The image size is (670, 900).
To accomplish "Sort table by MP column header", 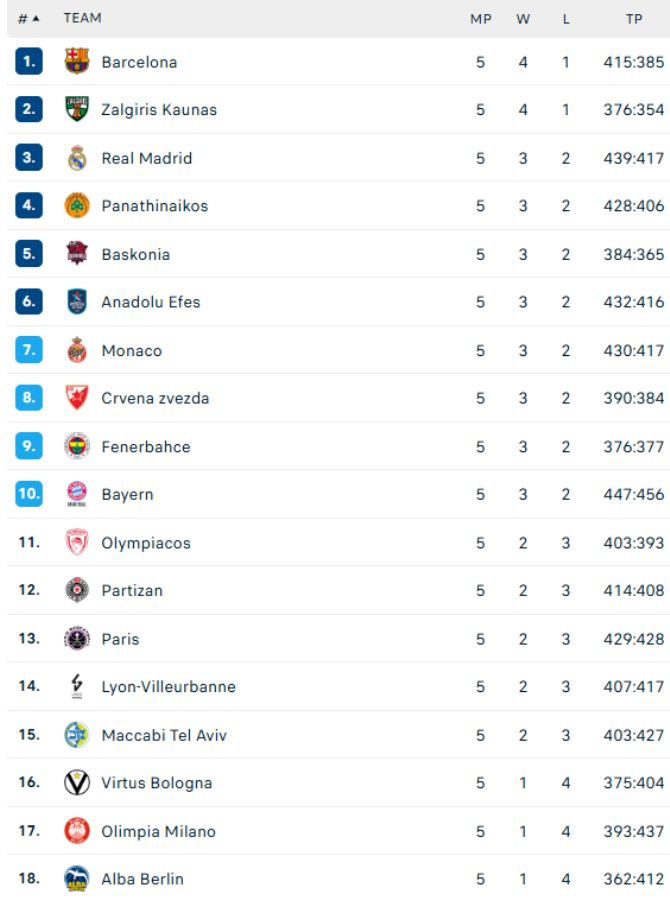I will (x=480, y=18).
